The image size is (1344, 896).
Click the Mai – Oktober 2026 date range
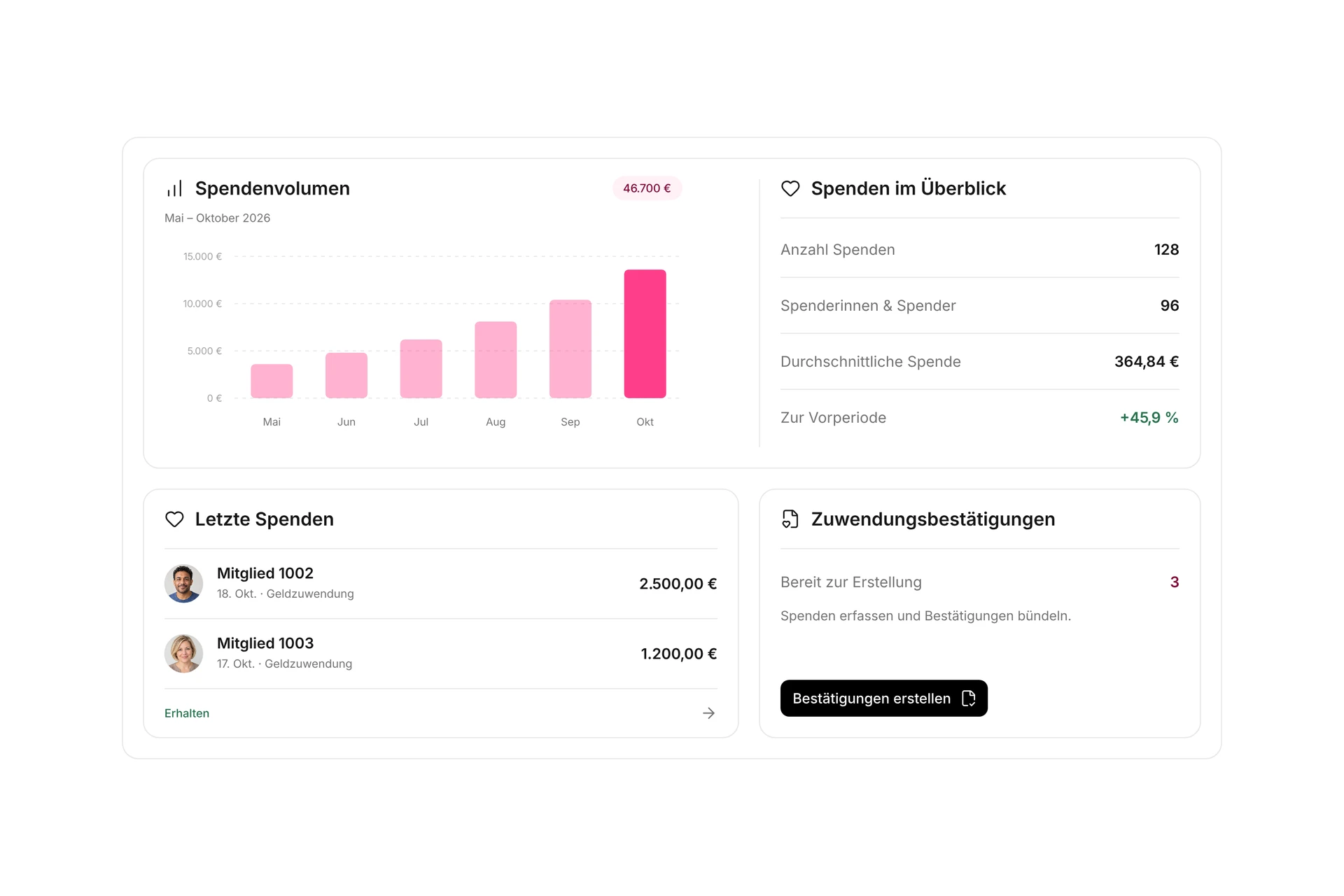point(217,218)
